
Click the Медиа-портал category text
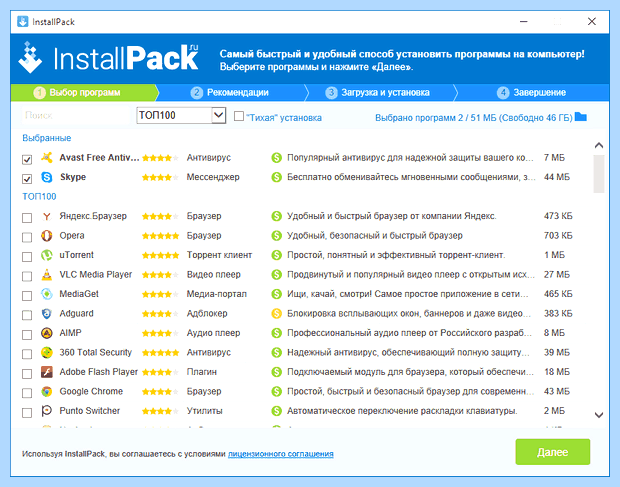(x=217, y=294)
